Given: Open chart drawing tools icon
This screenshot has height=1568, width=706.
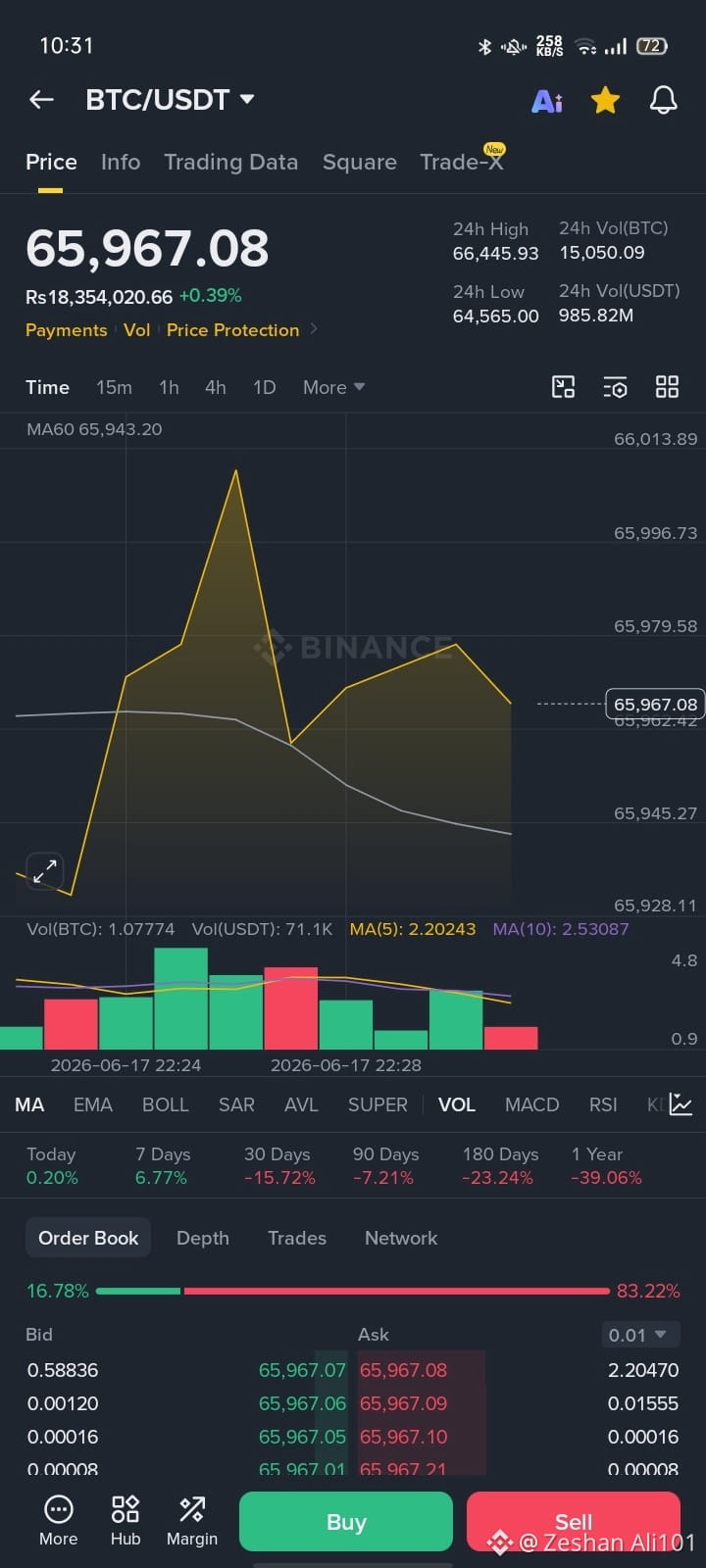Looking at the screenshot, I should (x=564, y=387).
